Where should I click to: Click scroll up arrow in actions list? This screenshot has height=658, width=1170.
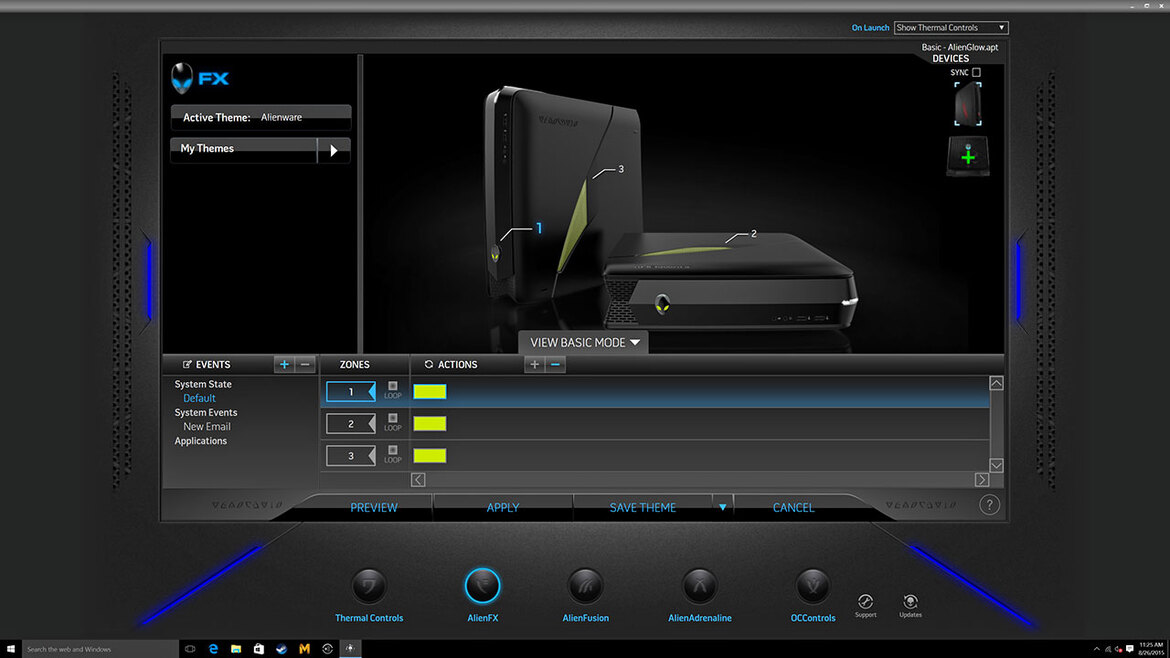click(996, 383)
